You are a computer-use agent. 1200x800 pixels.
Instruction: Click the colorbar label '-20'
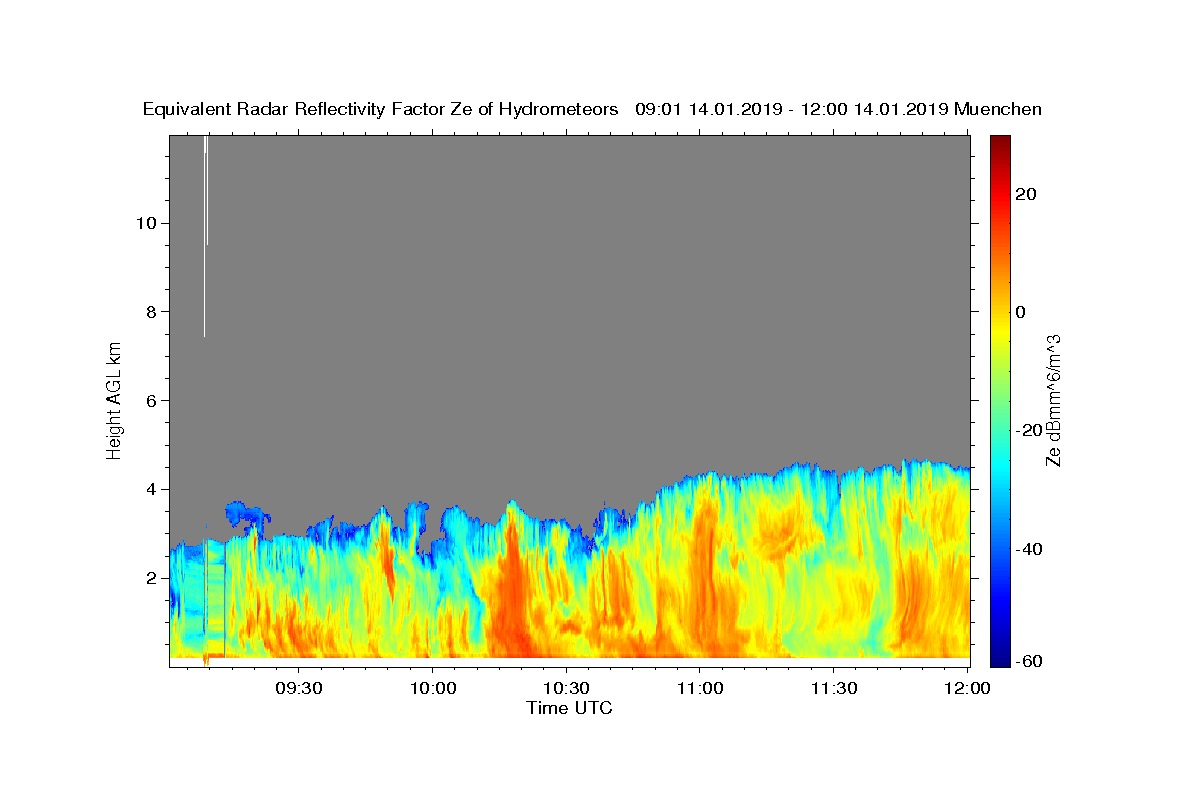pos(1028,430)
